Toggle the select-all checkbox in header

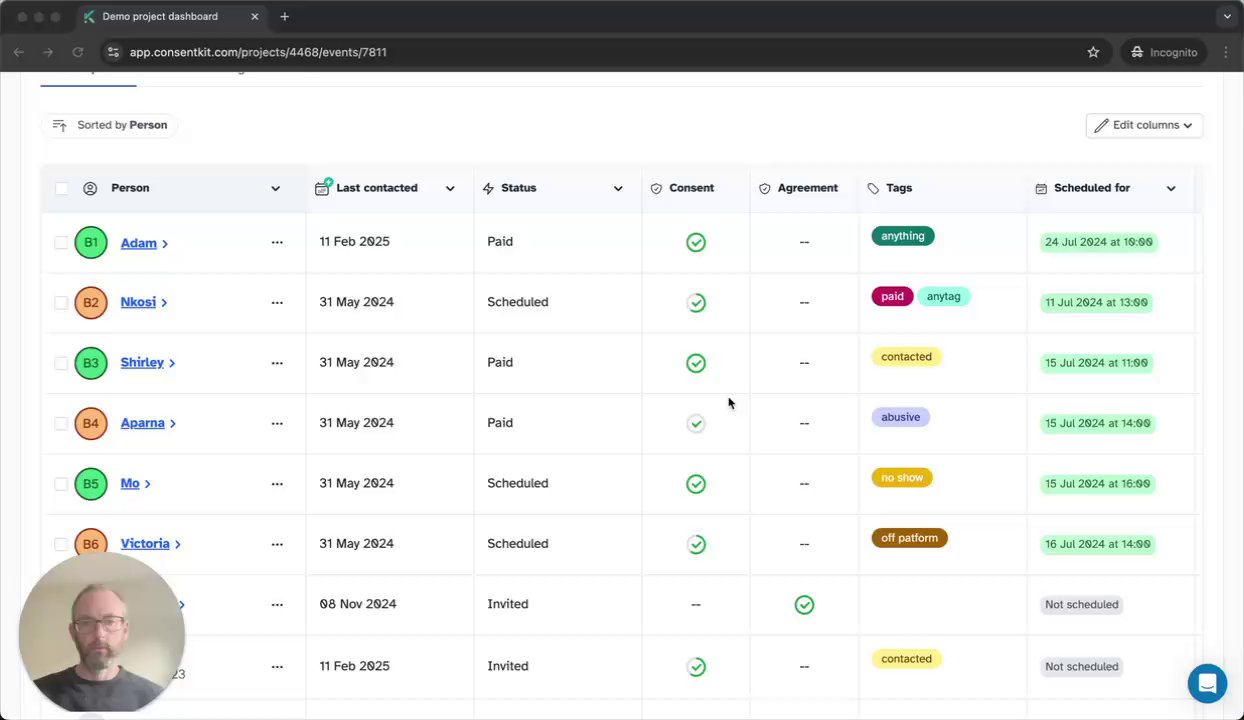pos(61,188)
